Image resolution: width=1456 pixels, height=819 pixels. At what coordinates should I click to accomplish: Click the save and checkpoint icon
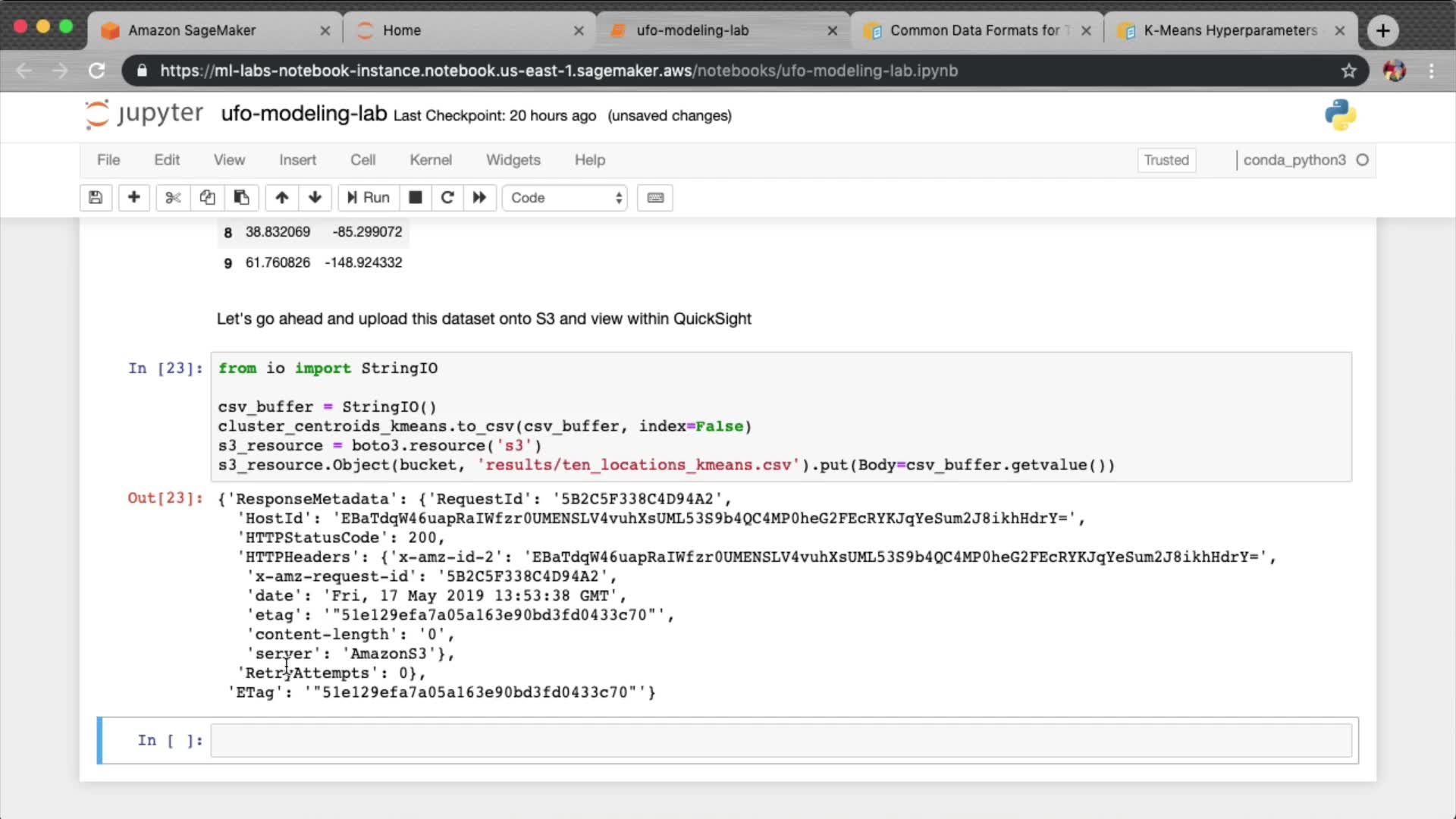96,198
